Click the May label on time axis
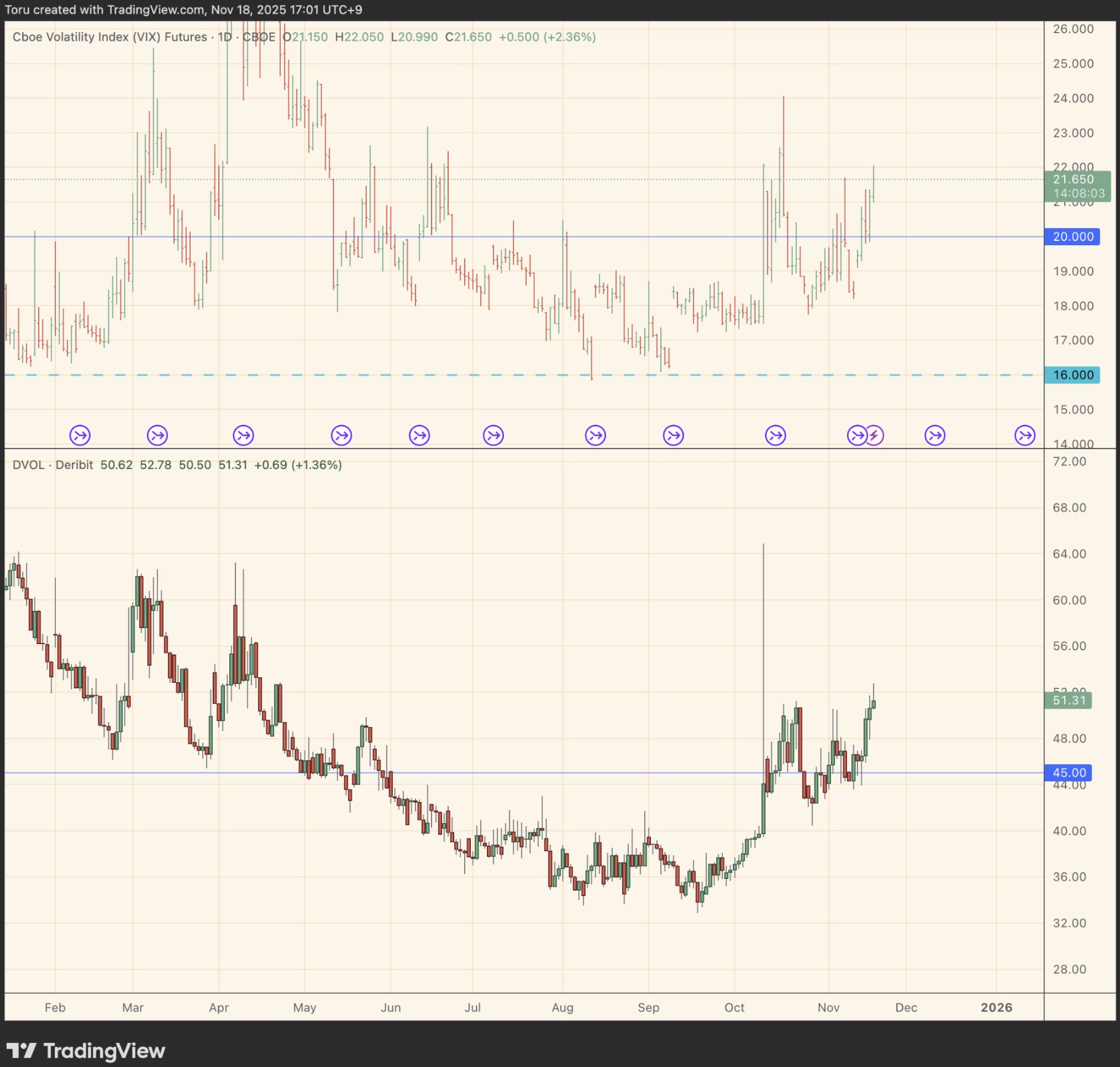This screenshot has width=1120, height=1067. point(304,1007)
